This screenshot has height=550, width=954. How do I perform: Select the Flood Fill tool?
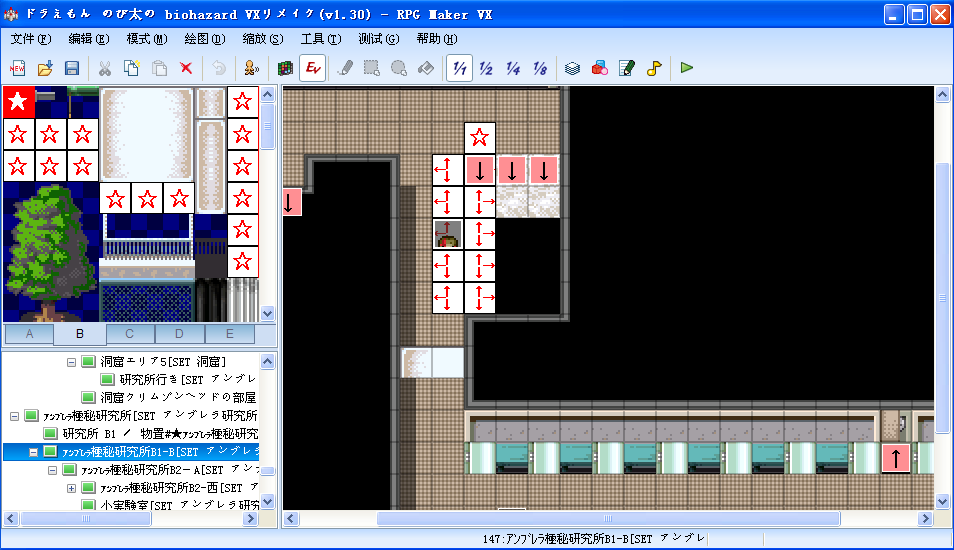tap(426, 68)
